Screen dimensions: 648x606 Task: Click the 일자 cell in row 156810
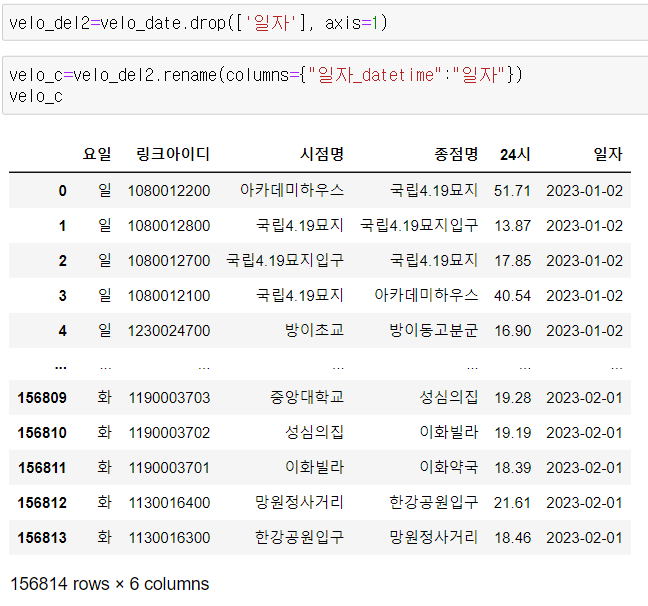(x=584, y=433)
